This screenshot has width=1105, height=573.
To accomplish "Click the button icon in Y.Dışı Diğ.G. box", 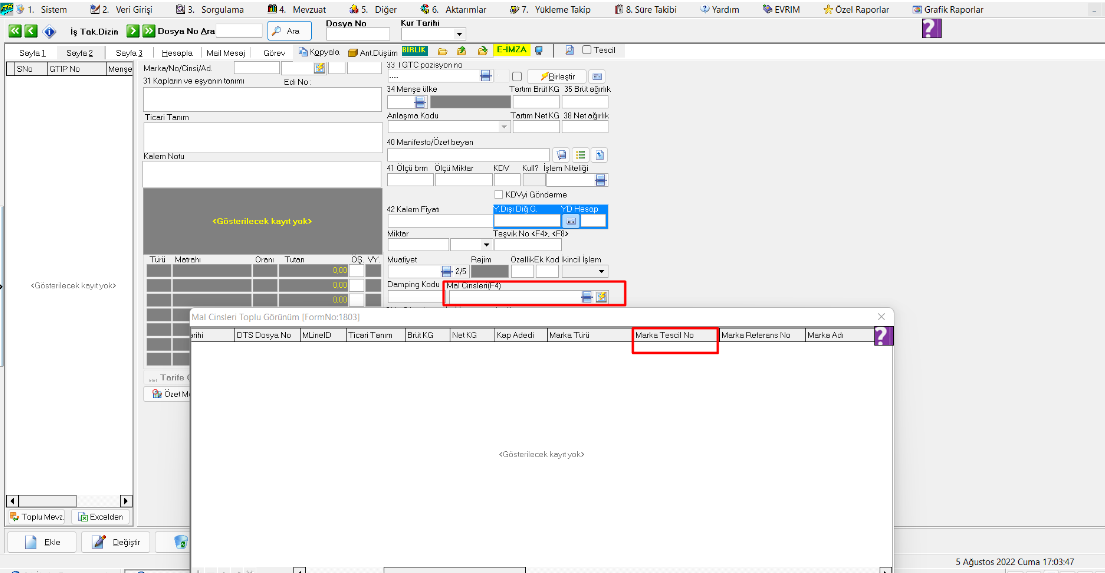I will point(571,221).
